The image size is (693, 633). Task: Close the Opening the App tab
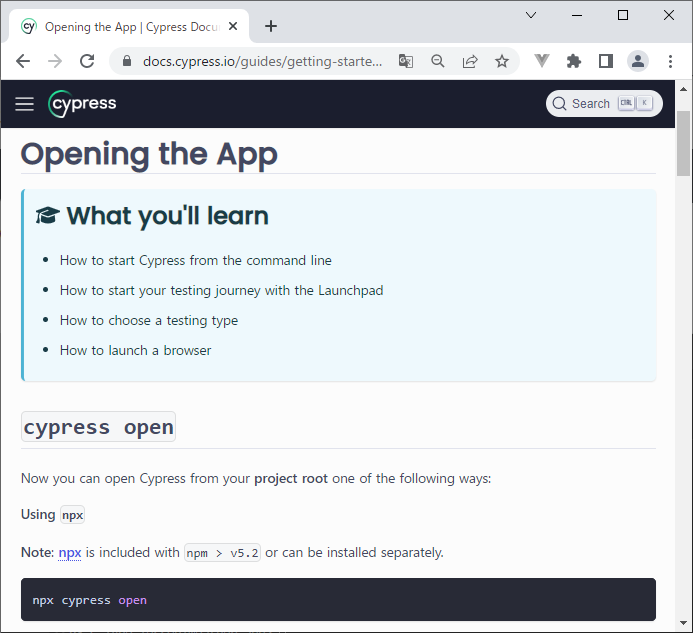pos(233,27)
